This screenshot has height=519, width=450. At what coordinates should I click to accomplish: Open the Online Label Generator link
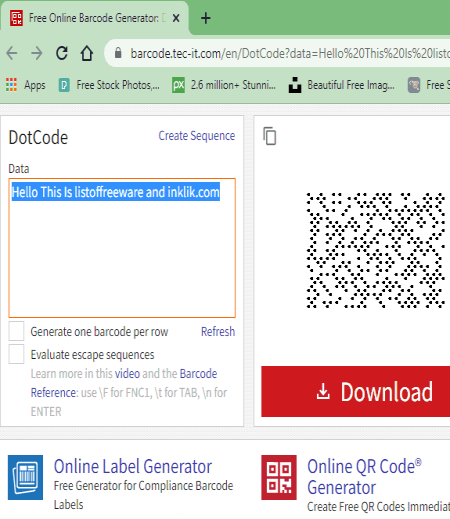click(133, 466)
